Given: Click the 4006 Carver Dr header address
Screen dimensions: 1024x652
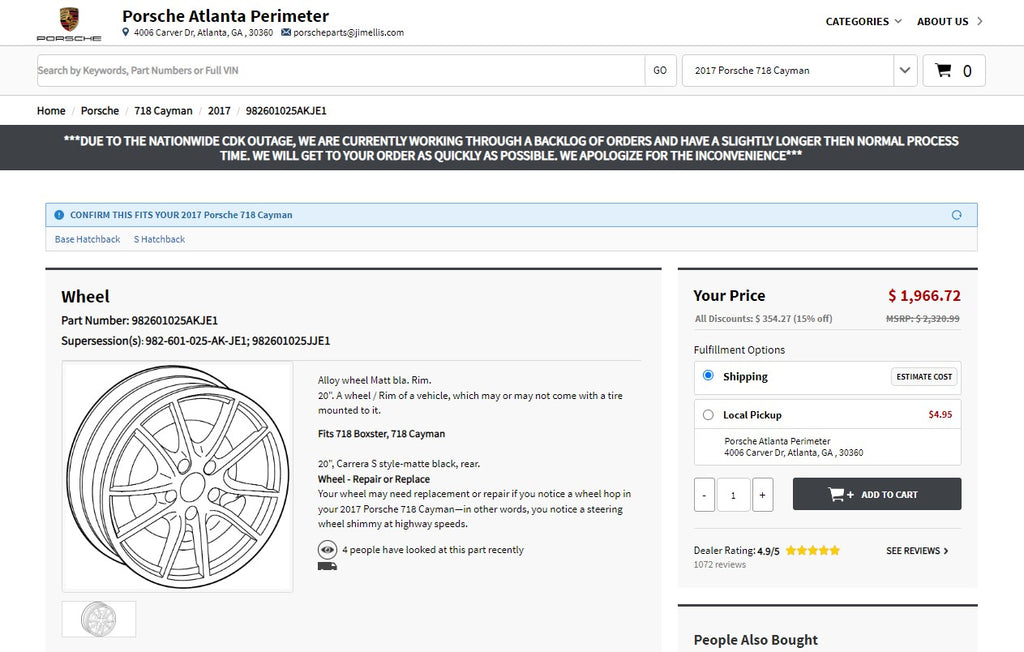Looking at the screenshot, I should tap(203, 33).
